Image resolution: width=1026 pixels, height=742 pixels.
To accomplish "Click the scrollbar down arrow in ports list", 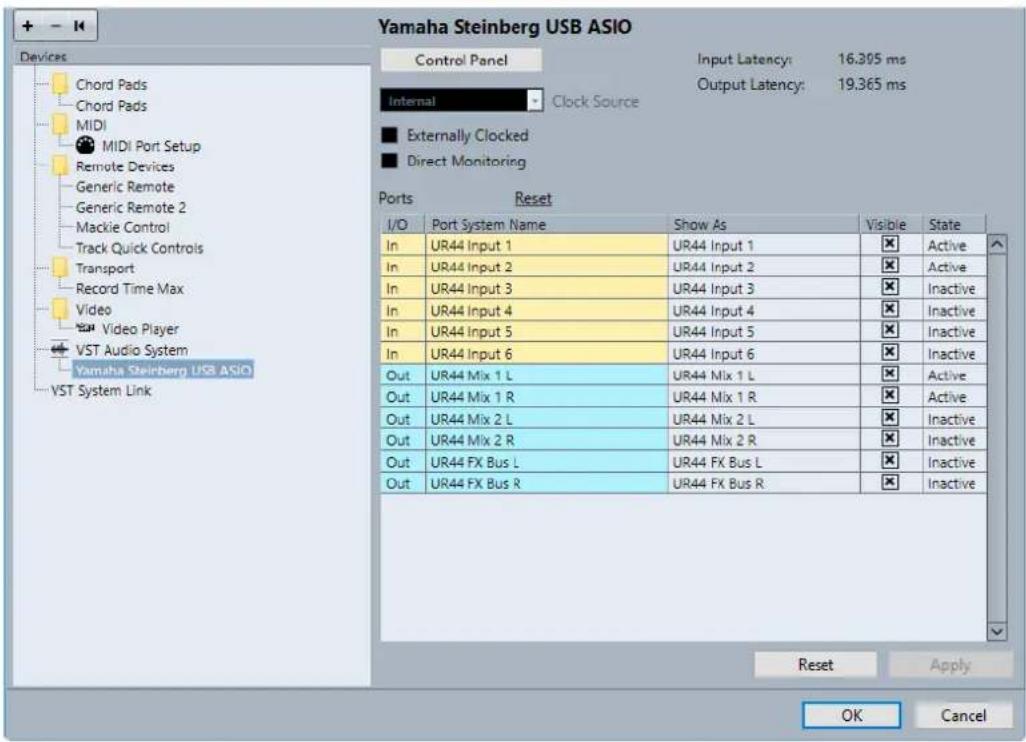I will click(997, 631).
